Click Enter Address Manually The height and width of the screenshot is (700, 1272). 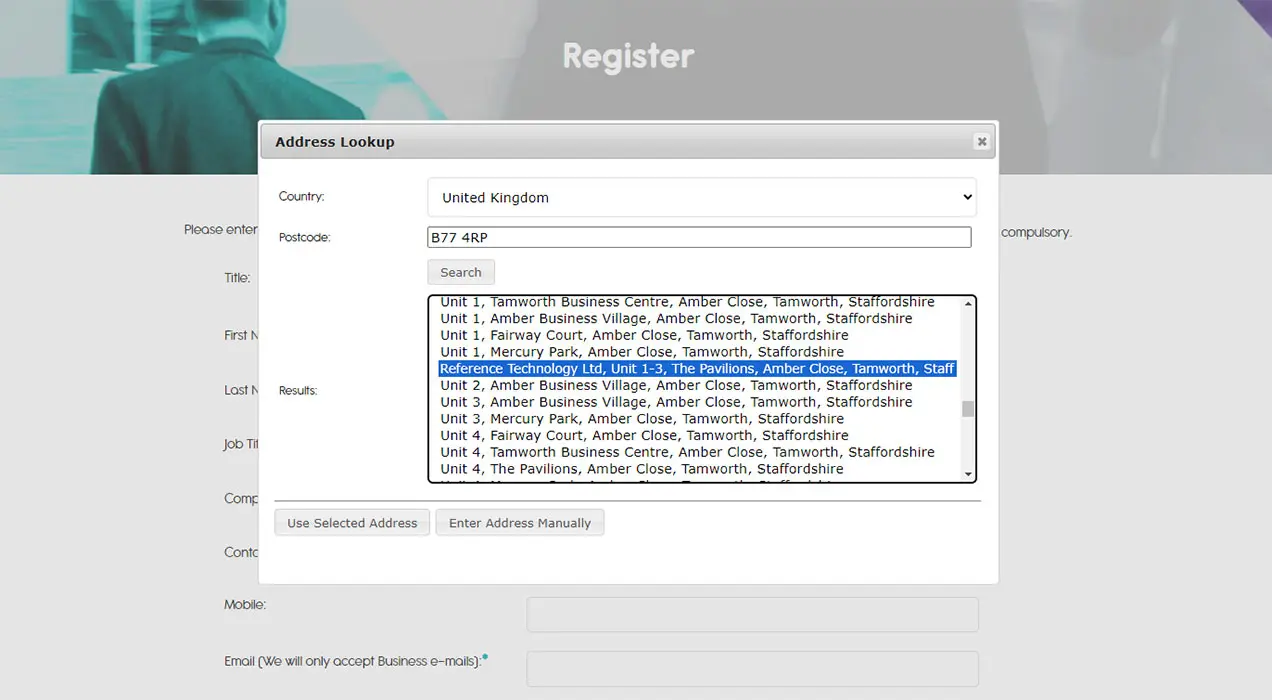point(519,522)
